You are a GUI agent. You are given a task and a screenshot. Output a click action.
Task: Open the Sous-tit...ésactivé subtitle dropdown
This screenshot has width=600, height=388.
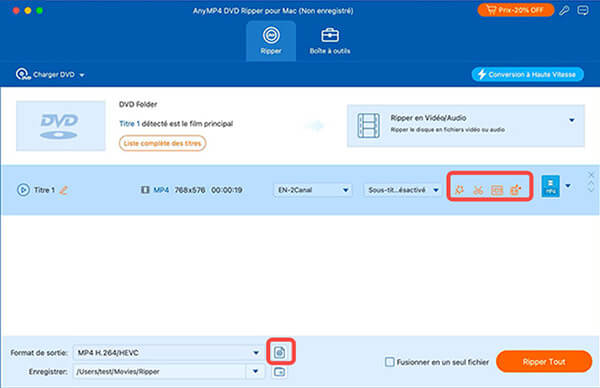click(403, 190)
